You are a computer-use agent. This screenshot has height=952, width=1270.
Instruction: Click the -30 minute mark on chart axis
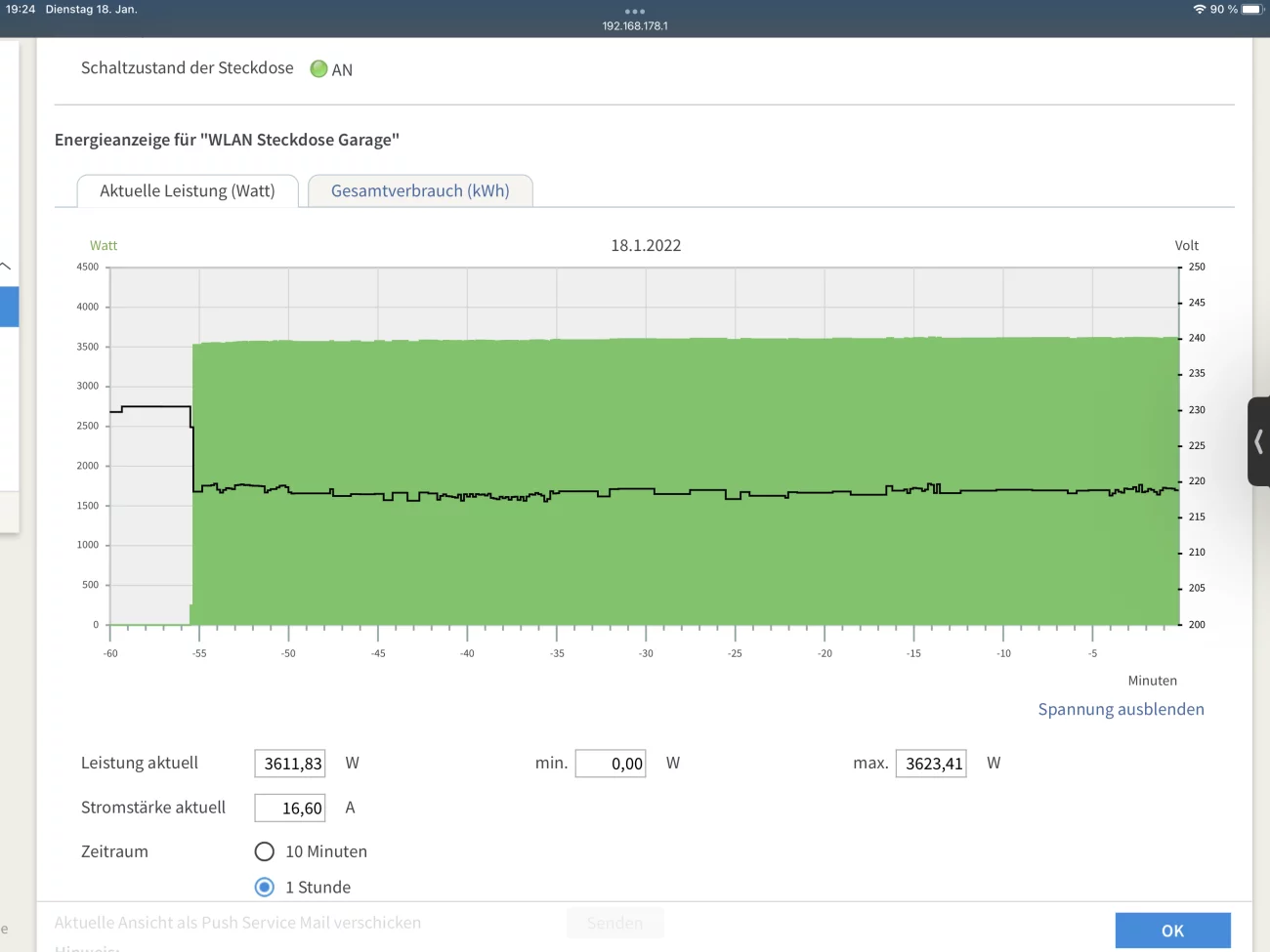click(x=646, y=653)
